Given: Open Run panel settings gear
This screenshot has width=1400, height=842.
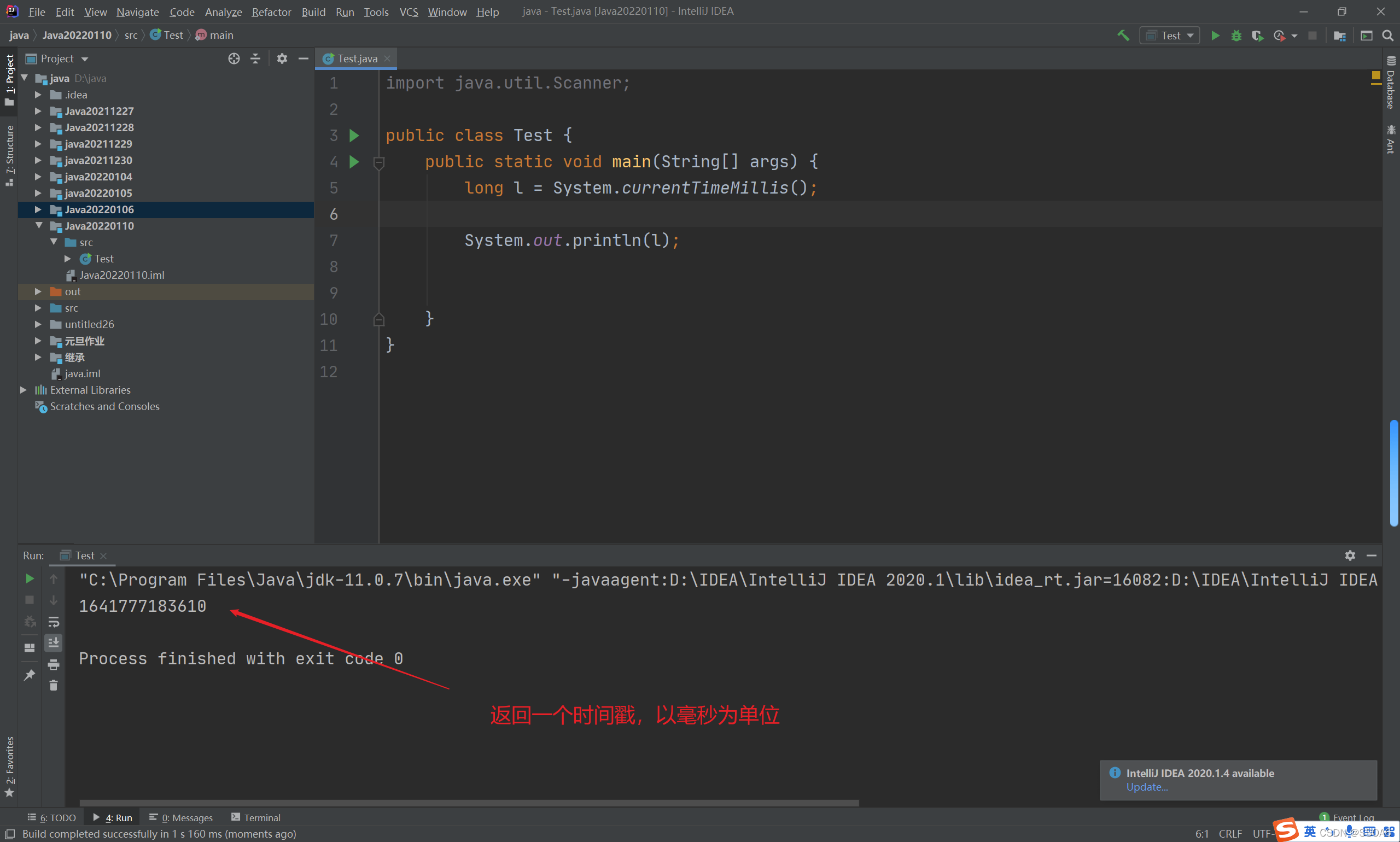Looking at the screenshot, I should [x=1350, y=556].
